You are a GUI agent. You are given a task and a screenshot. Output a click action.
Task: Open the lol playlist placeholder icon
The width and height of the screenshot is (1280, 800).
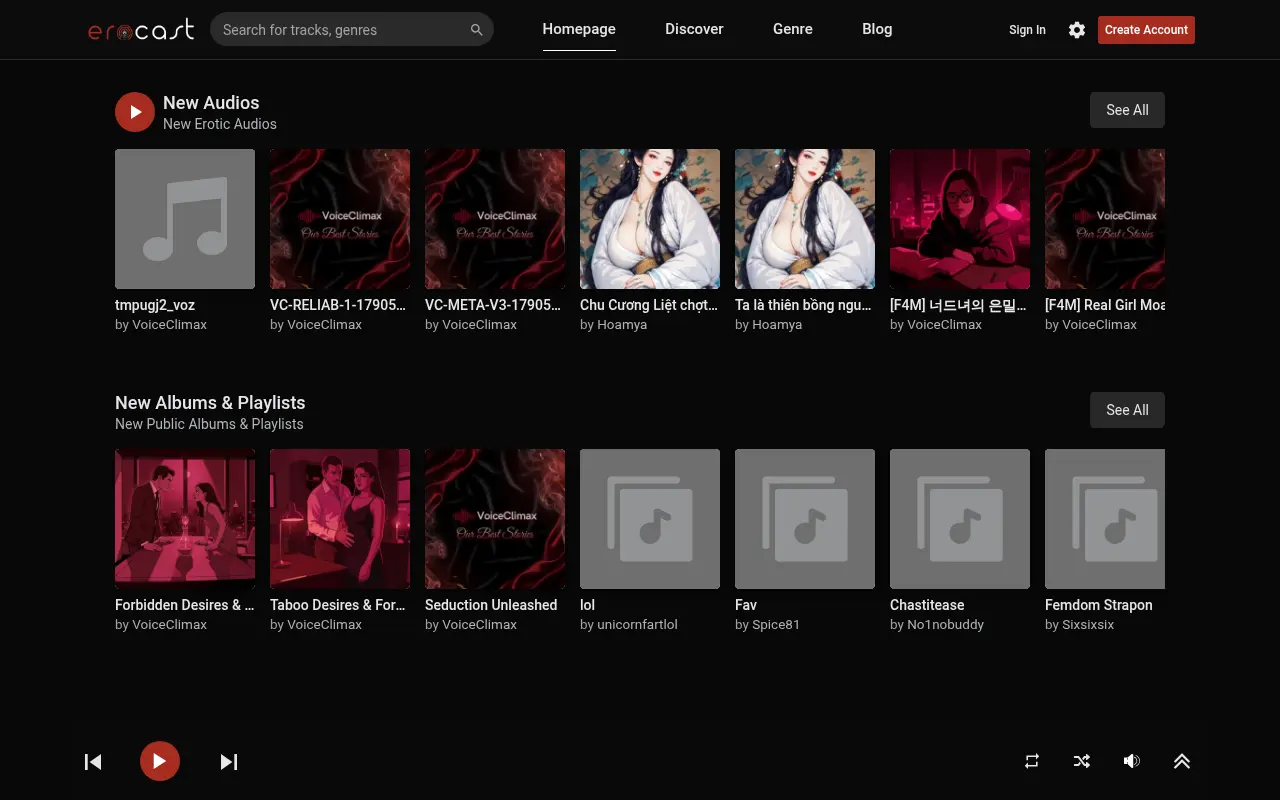coord(650,519)
